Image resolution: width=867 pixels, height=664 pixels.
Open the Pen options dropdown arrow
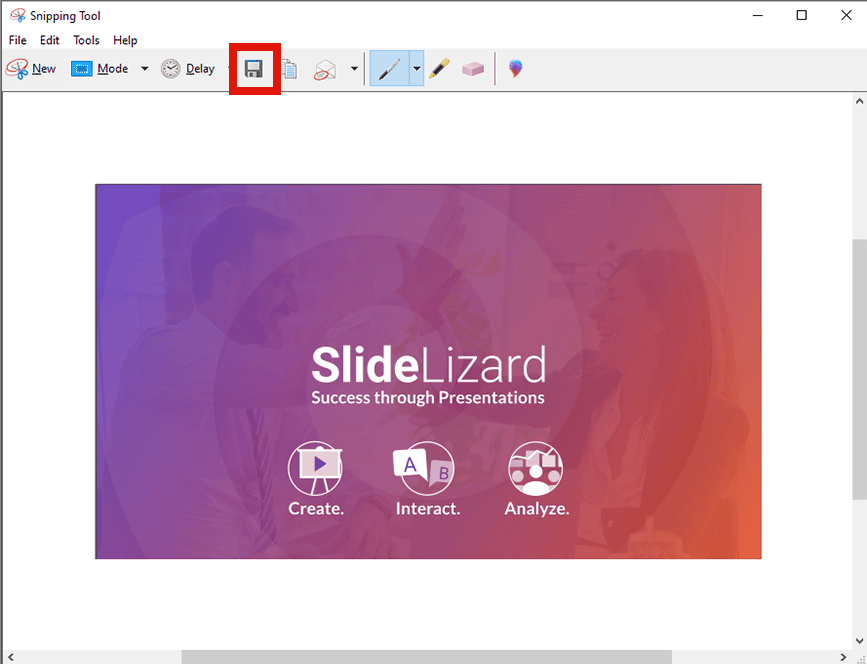(417, 69)
